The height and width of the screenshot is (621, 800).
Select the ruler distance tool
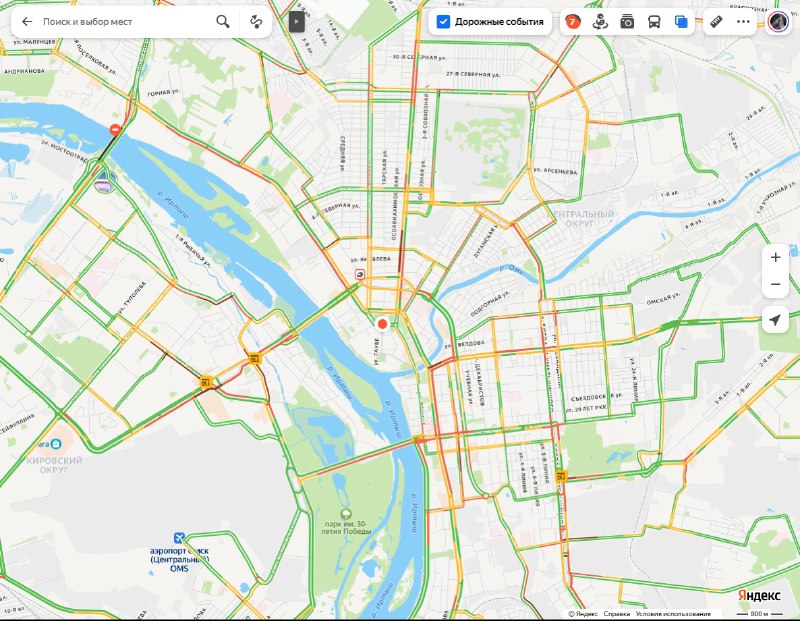point(716,21)
